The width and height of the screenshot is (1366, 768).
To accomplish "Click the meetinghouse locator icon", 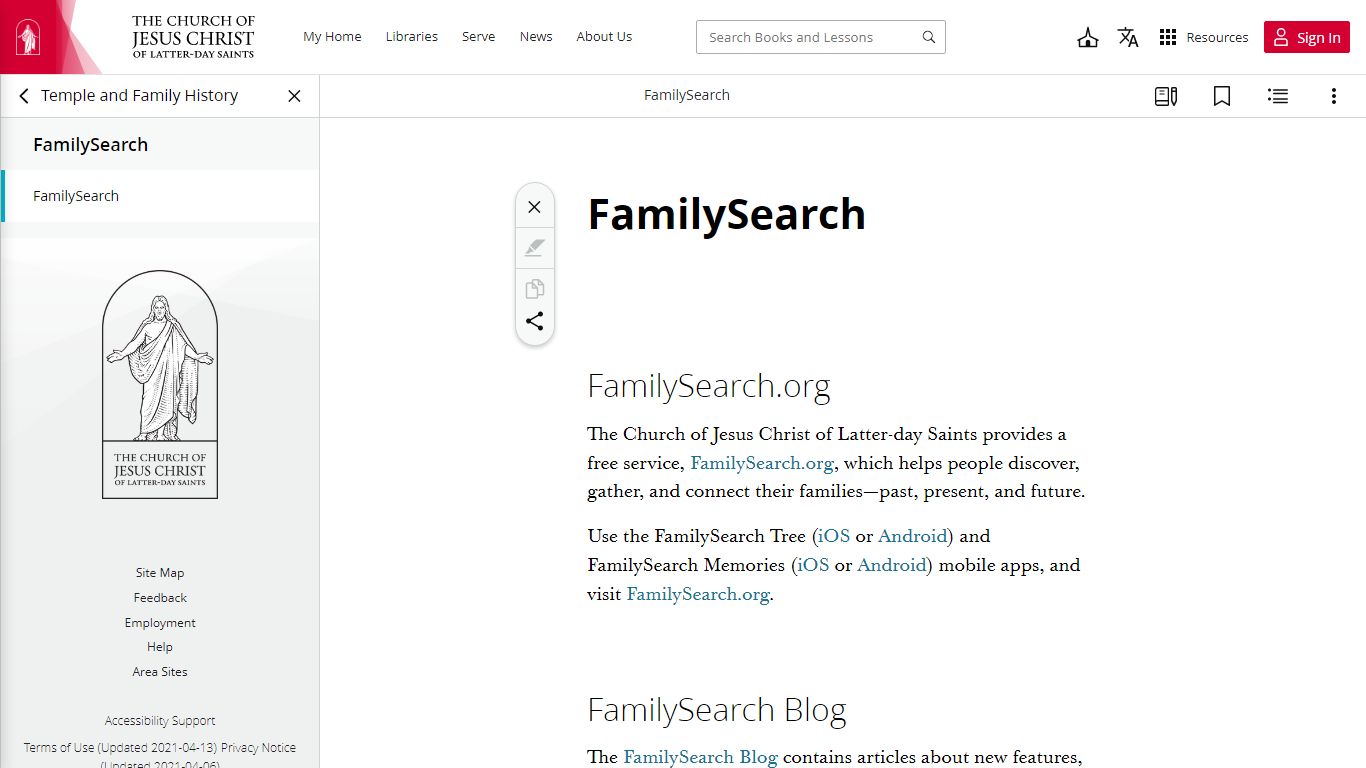I will tap(1088, 38).
